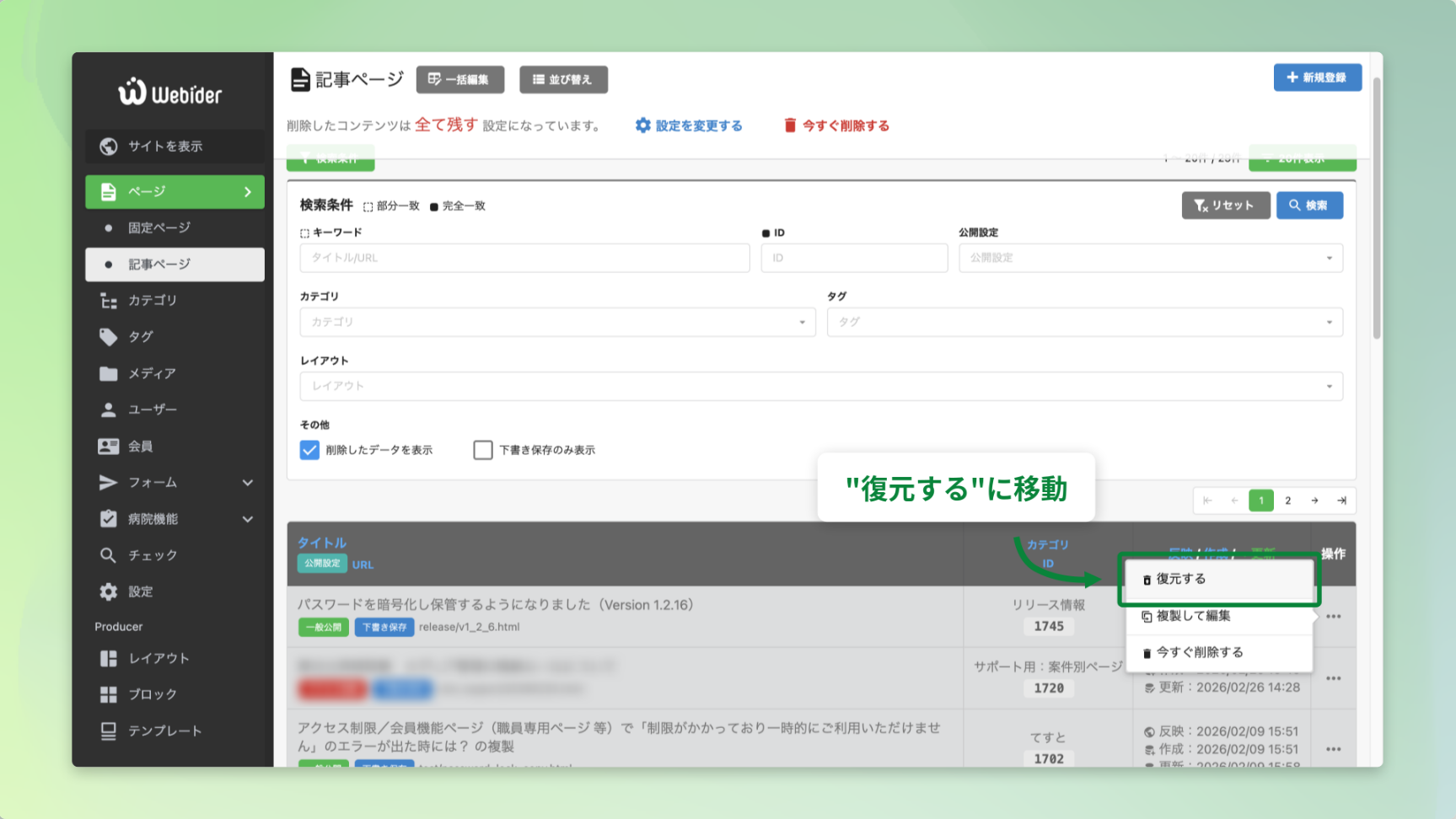Check 下書き保存のみ表示 checkbox
The width and height of the screenshot is (1456, 819).
click(483, 450)
